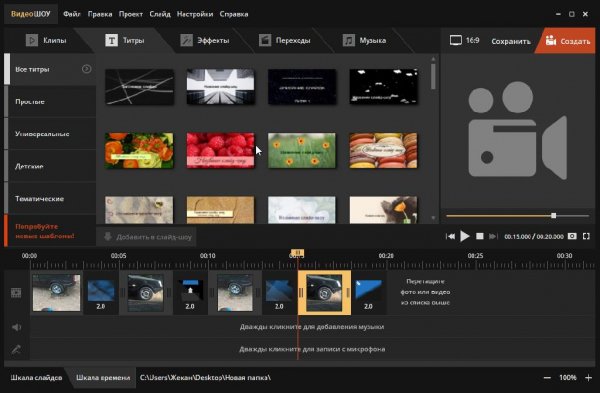Select the macarons title template
This screenshot has width=600, height=393.
point(383,150)
